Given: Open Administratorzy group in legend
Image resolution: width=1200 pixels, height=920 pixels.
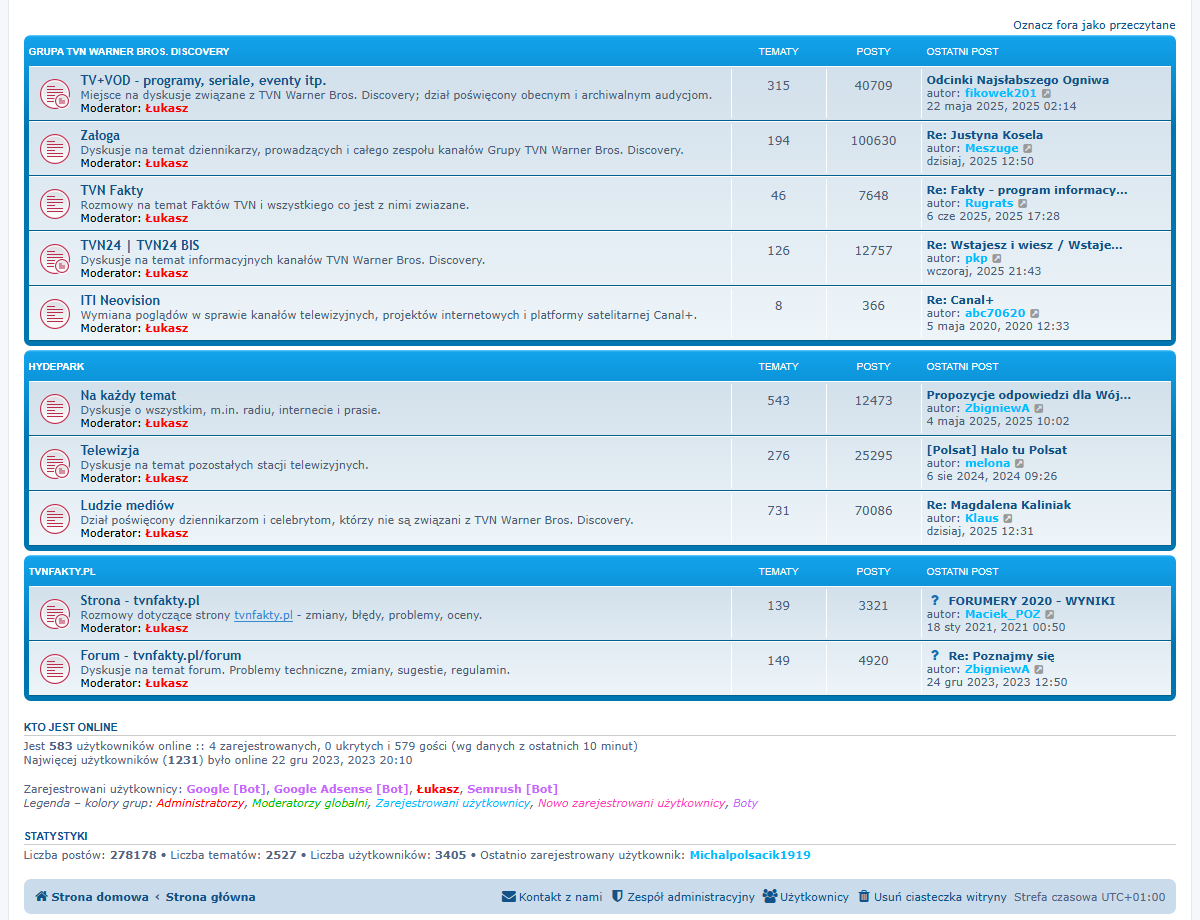Looking at the screenshot, I should pyautogui.click(x=200, y=803).
